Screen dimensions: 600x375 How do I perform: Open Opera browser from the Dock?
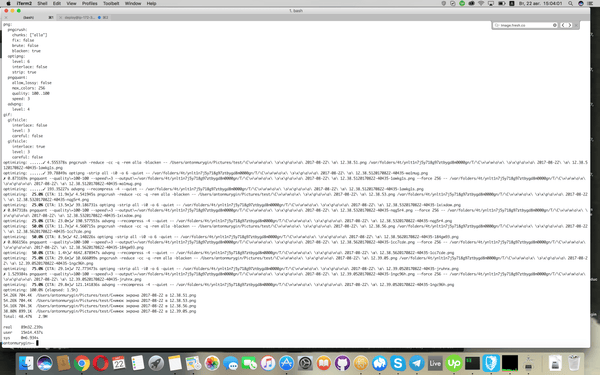(x=101, y=363)
